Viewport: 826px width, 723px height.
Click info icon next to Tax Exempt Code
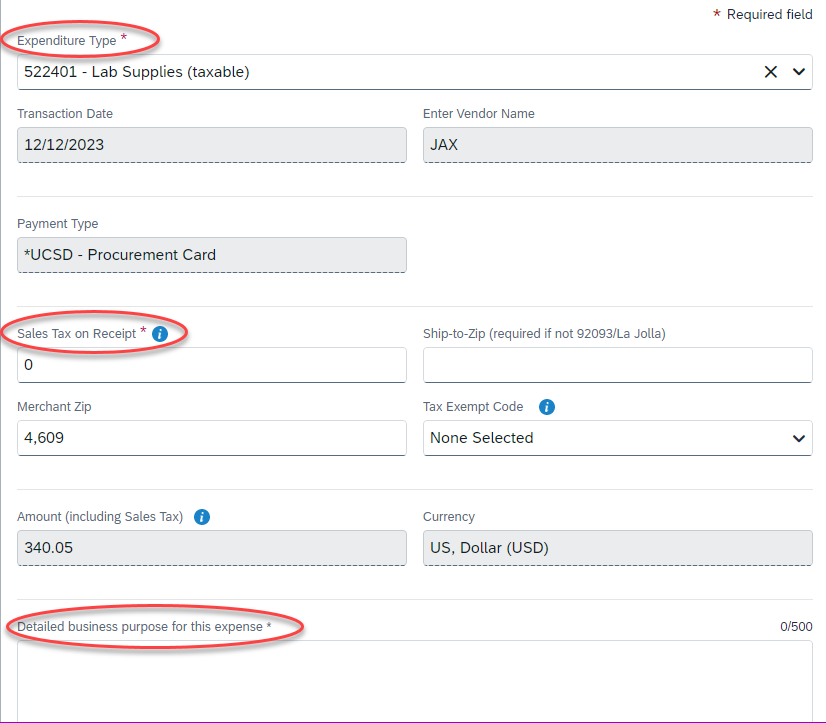547,407
